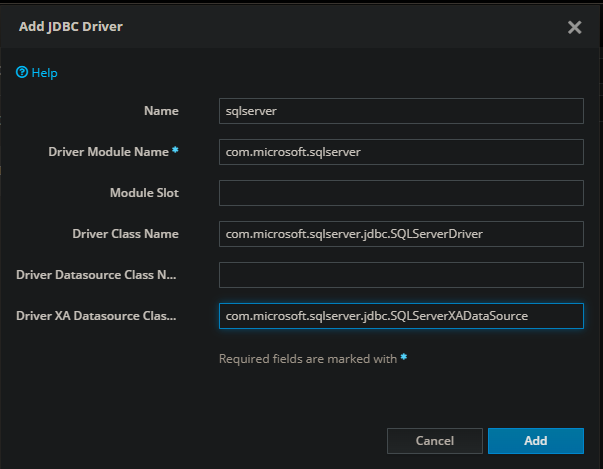This screenshot has height=469, width=603.
Task: Open the Help link
Action: tap(44, 73)
